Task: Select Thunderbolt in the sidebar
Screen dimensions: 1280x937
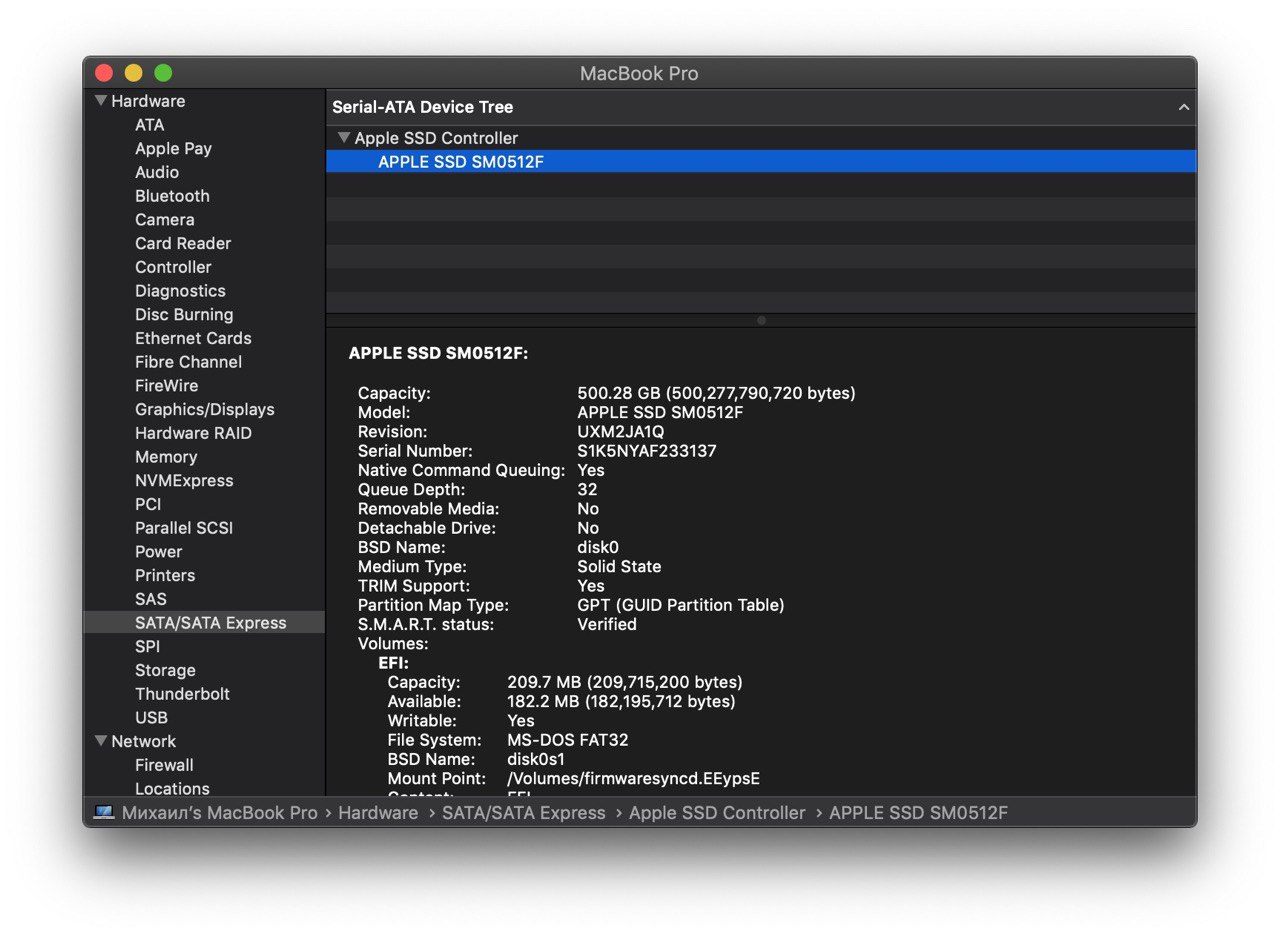Action: pos(182,694)
